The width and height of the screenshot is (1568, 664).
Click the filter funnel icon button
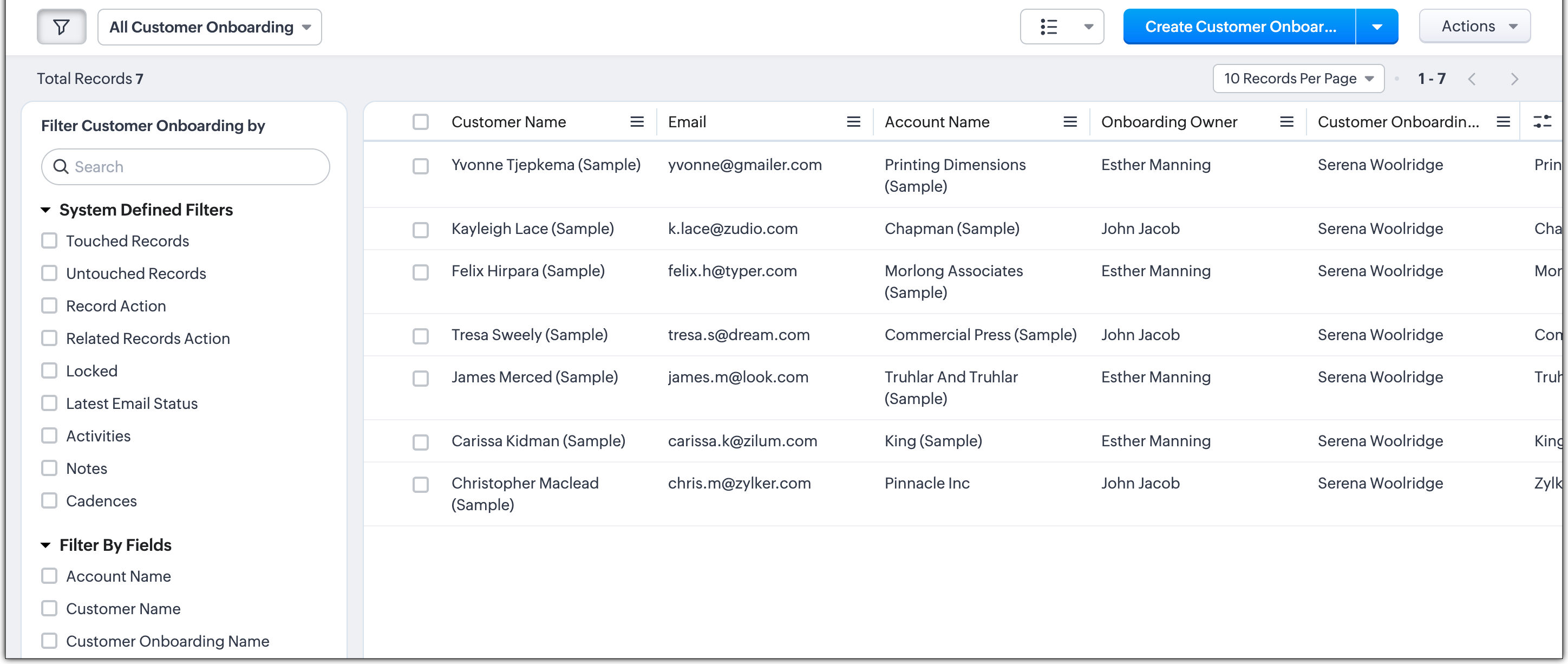[62, 27]
